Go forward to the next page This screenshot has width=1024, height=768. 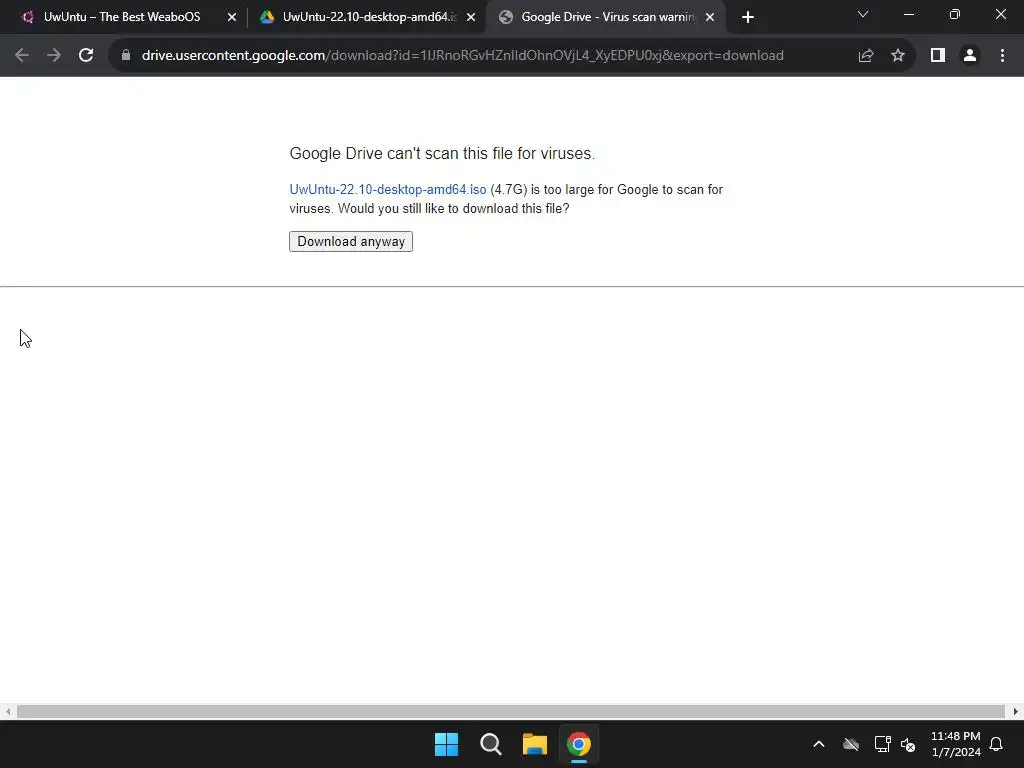pos(54,56)
